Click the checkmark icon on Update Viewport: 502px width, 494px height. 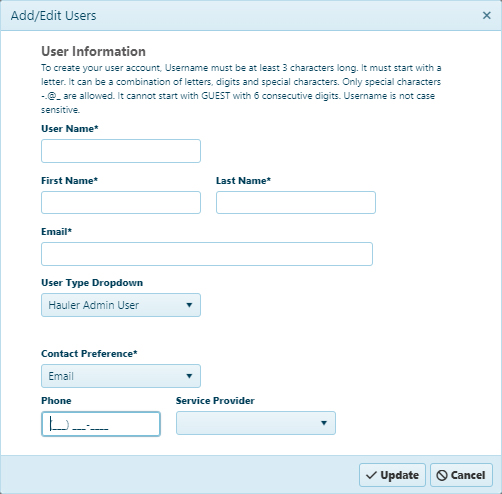tap(371, 475)
